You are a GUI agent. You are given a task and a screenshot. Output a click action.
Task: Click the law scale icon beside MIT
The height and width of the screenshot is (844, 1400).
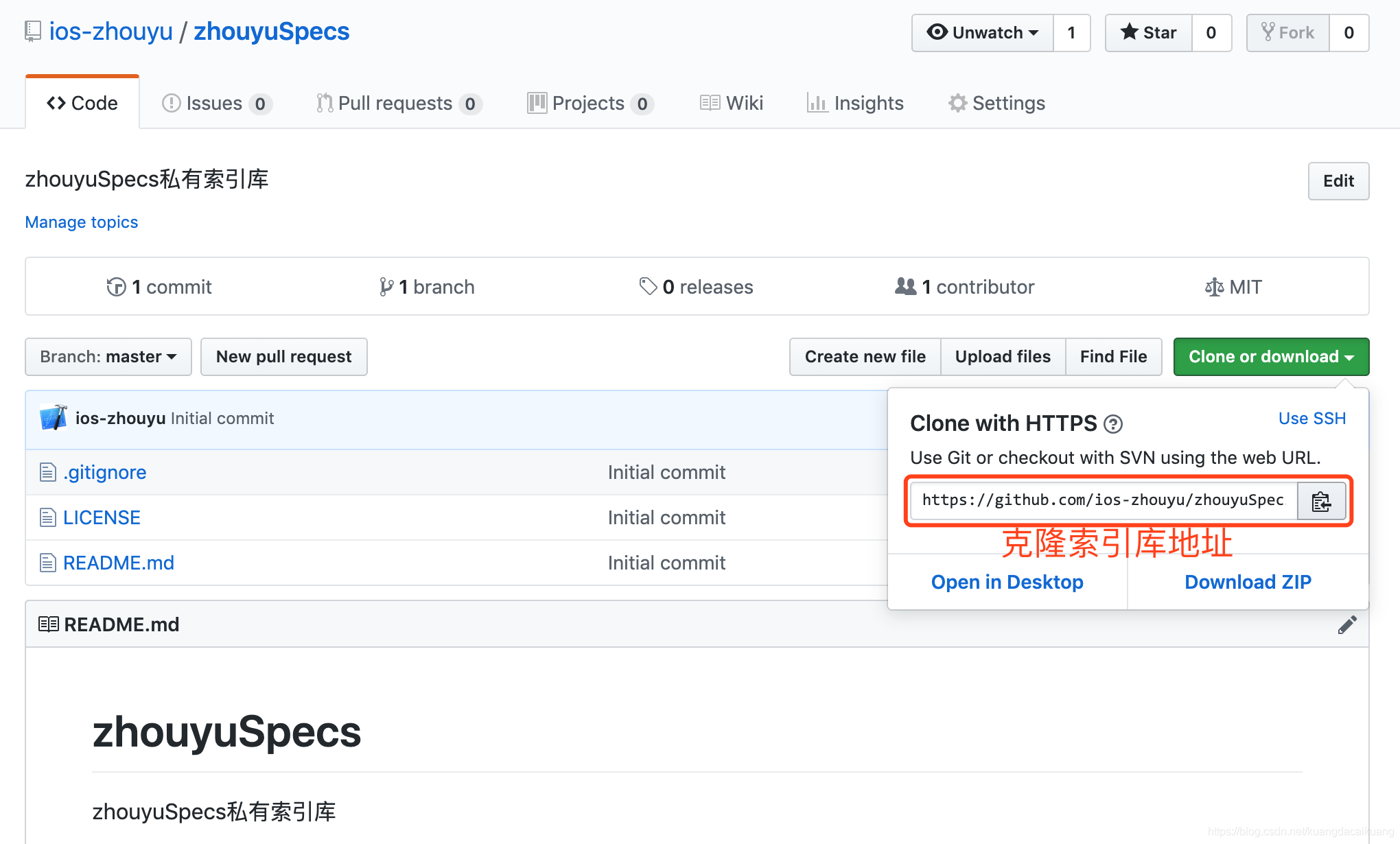[x=1214, y=287]
